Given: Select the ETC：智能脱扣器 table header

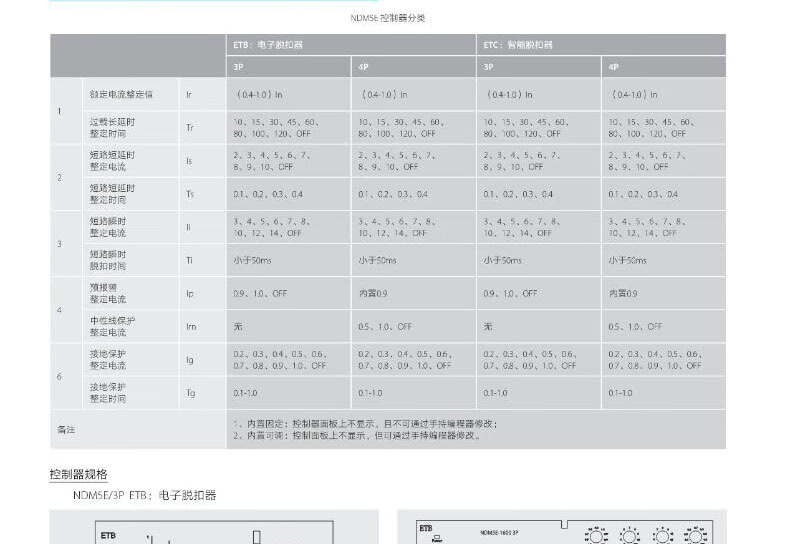Looking at the screenshot, I should tap(518, 45).
